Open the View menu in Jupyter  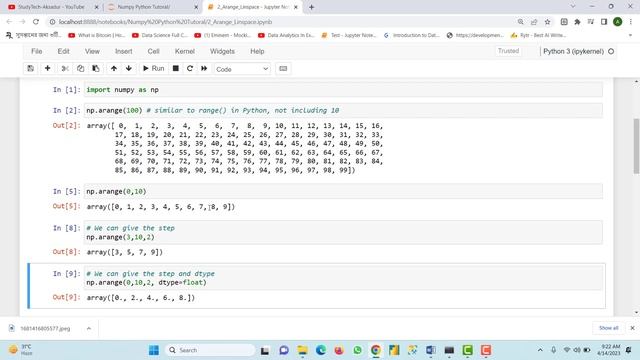tap(92, 51)
